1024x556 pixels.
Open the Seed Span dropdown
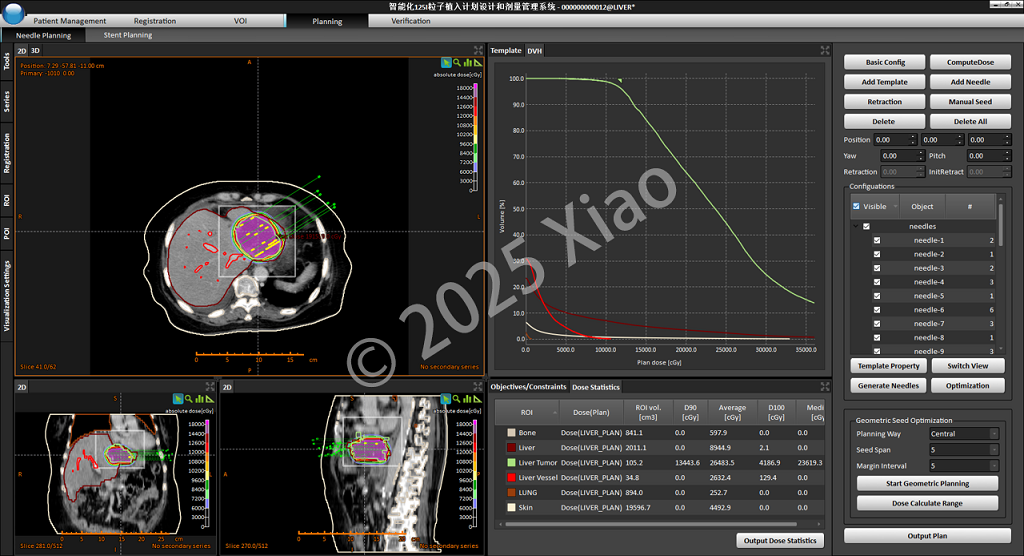pyautogui.click(x=964, y=450)
